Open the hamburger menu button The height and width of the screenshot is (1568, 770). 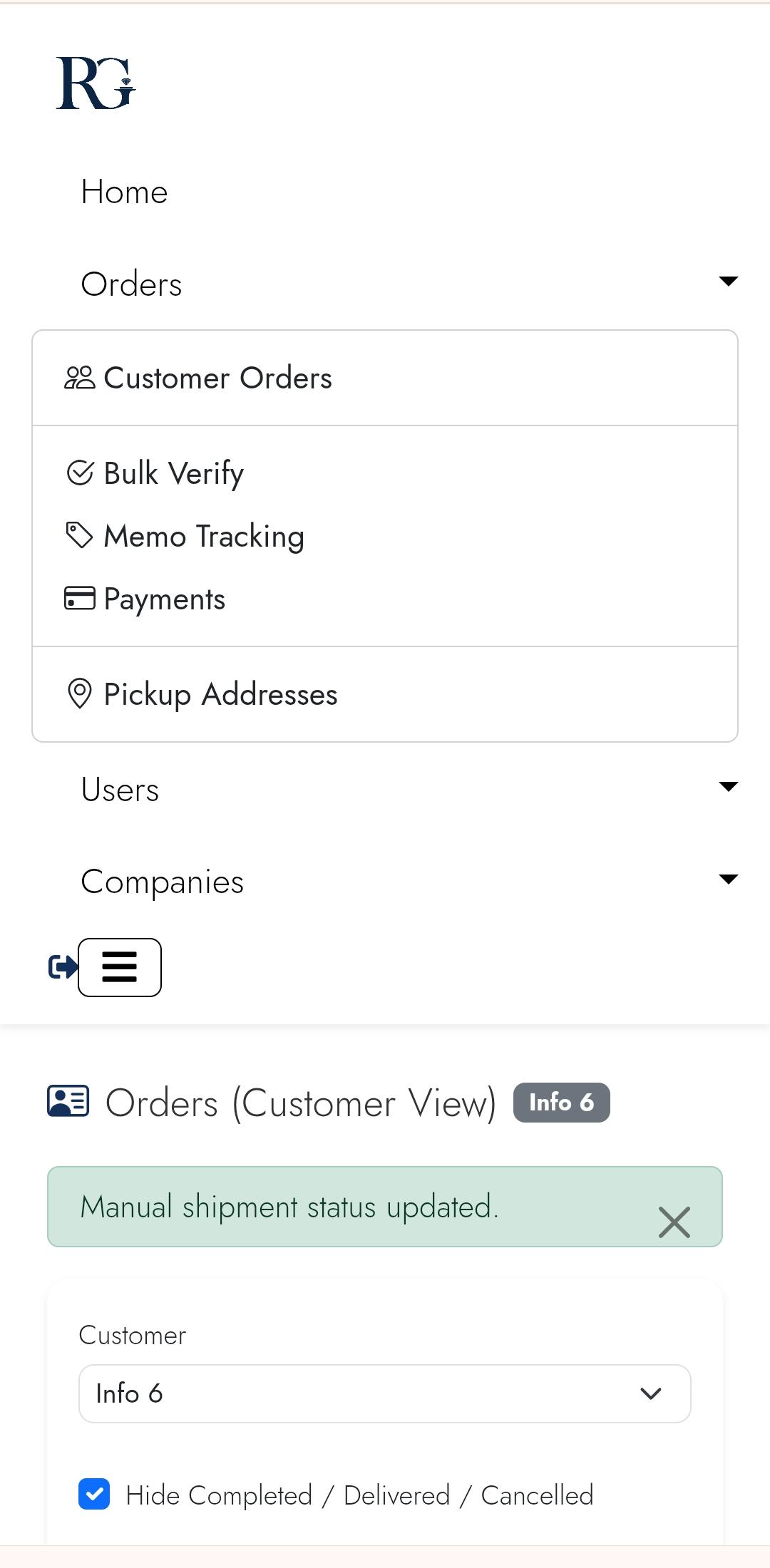tap(119, 967)
